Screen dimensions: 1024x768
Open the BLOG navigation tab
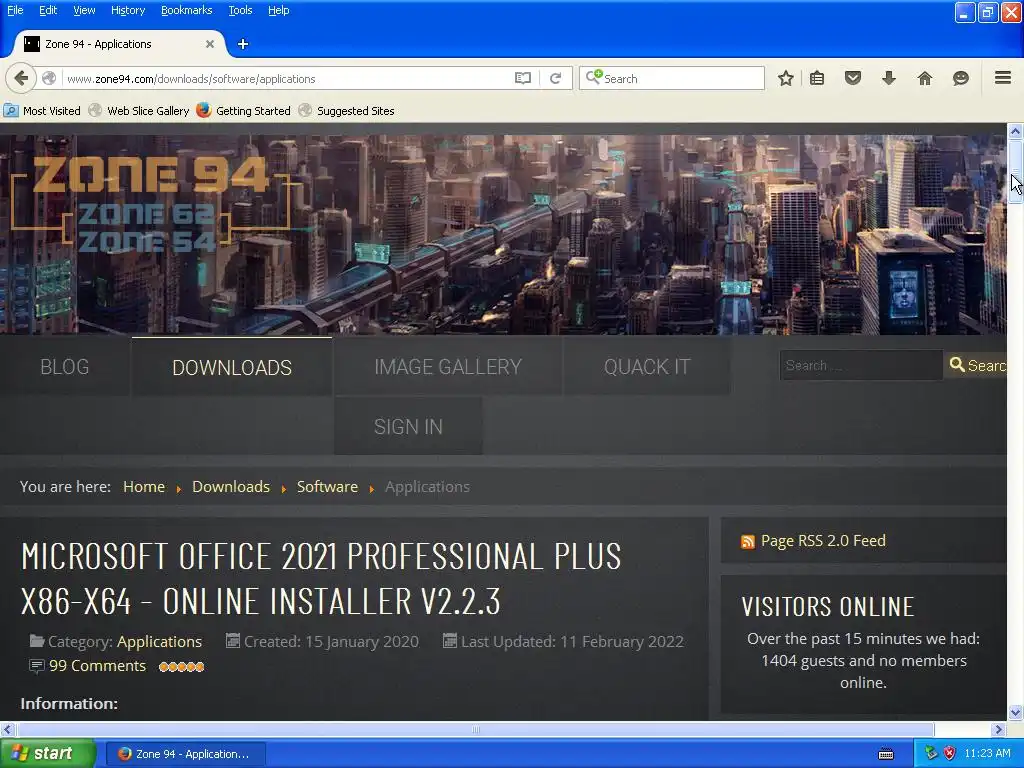point(65,366)
